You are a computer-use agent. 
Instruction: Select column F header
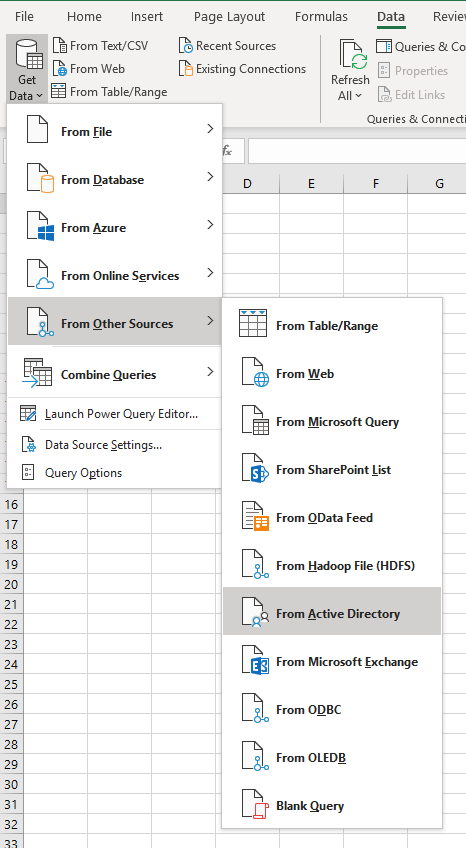[376, 184]
